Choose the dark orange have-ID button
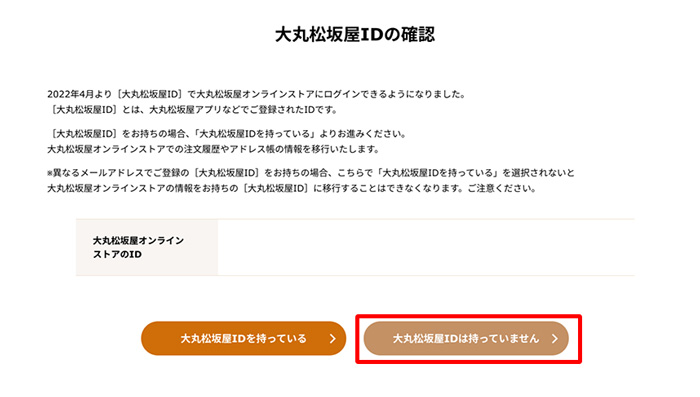 point(243,338)
